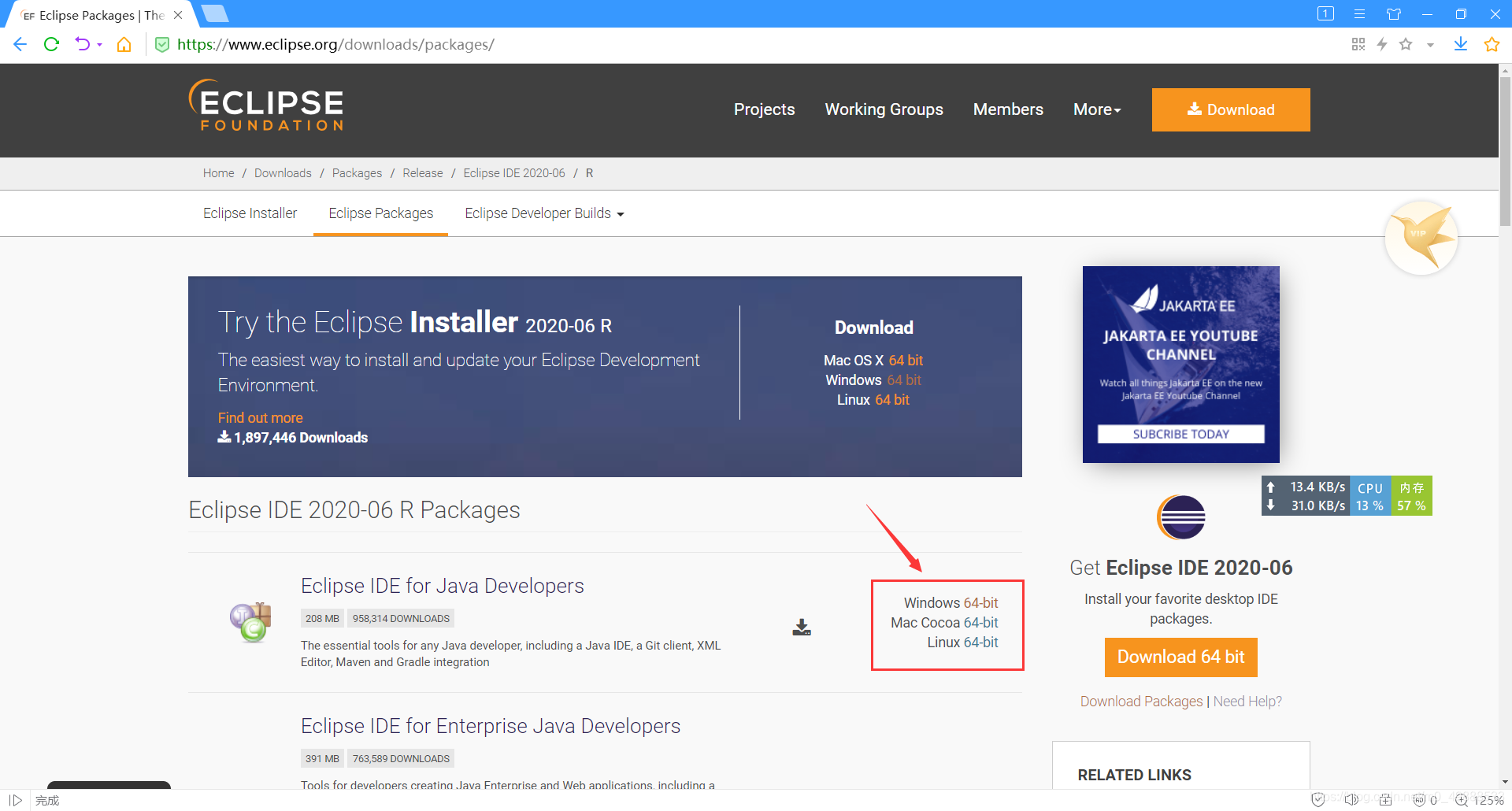This screenshot has width=1512, height=811.
Task: Click the orange Download button in header
Action: click(x=1231, y=109)
